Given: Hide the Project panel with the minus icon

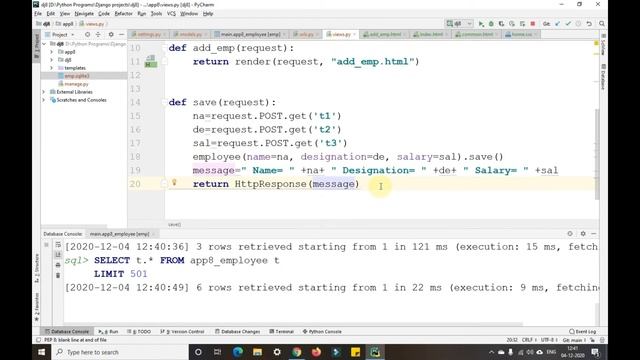Looking at the screenshot, I should [x=121, y=35].
